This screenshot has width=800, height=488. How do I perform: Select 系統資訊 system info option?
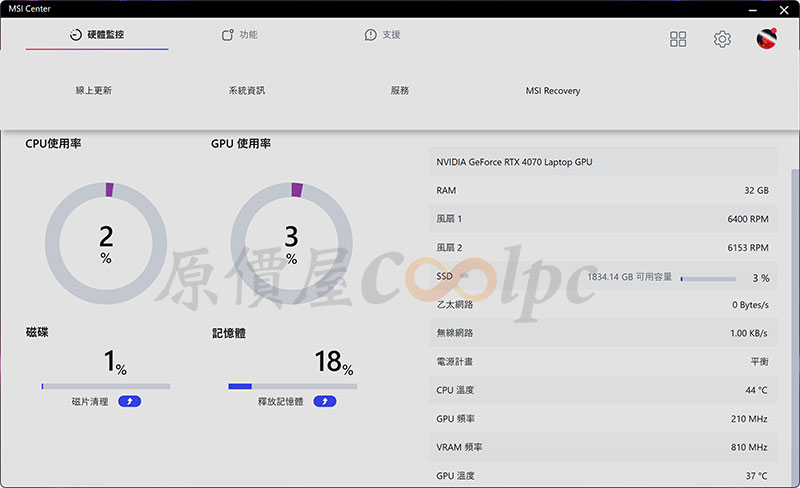click(x=246, y=90)
